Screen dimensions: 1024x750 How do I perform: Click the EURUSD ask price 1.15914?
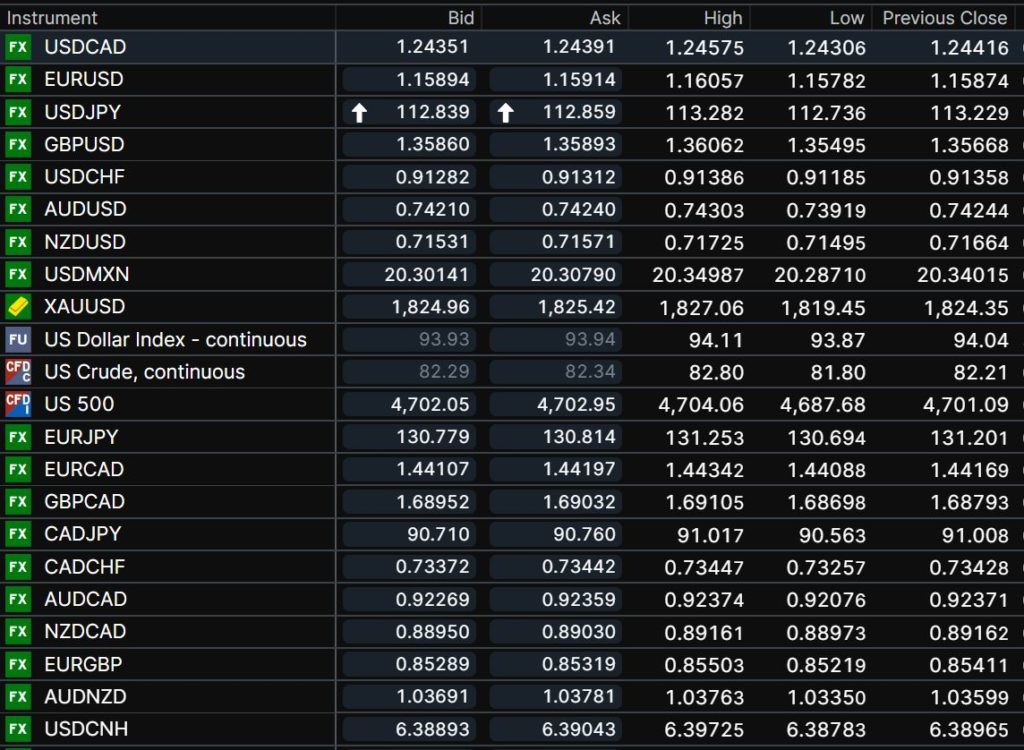click(578, 79)
